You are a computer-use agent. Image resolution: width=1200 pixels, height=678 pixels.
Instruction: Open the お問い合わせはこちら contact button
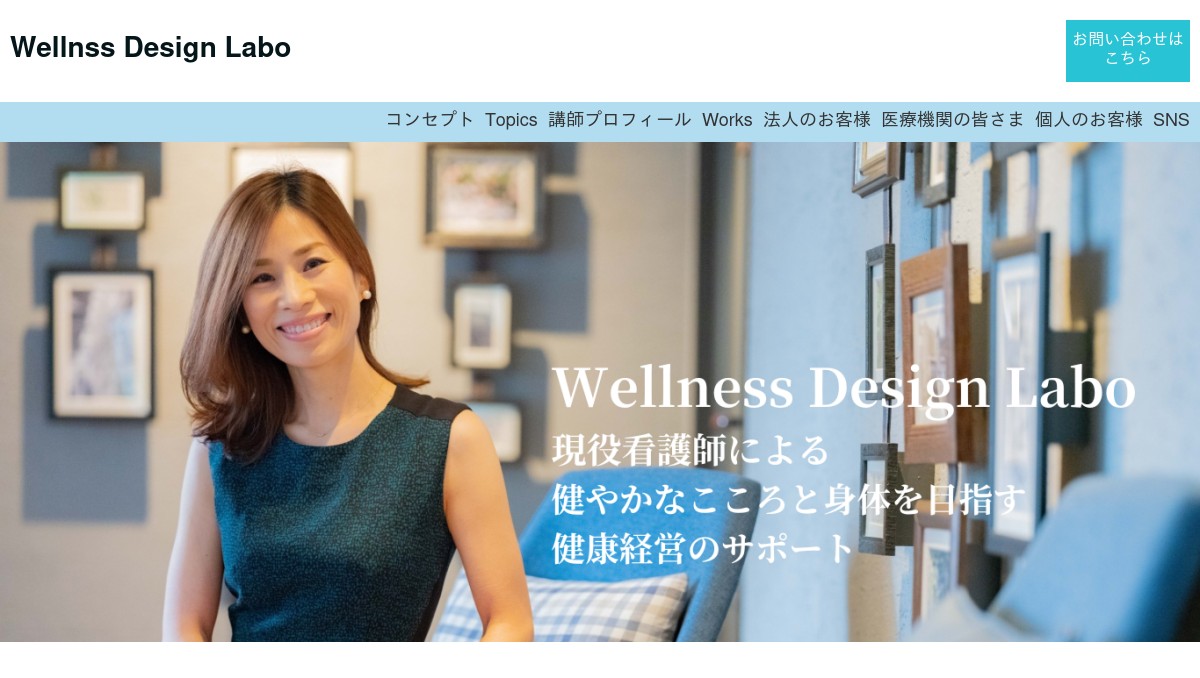tap(1128, 50)
